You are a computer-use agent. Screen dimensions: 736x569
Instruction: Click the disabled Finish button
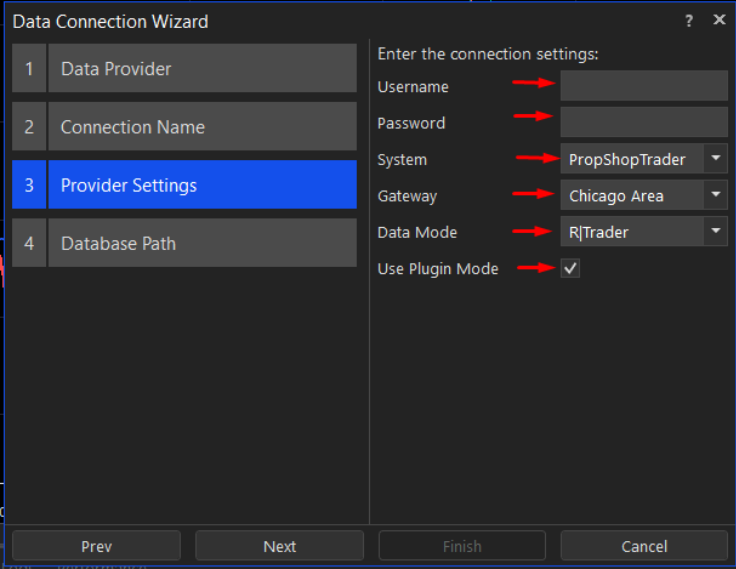click(x=462, y=546)
